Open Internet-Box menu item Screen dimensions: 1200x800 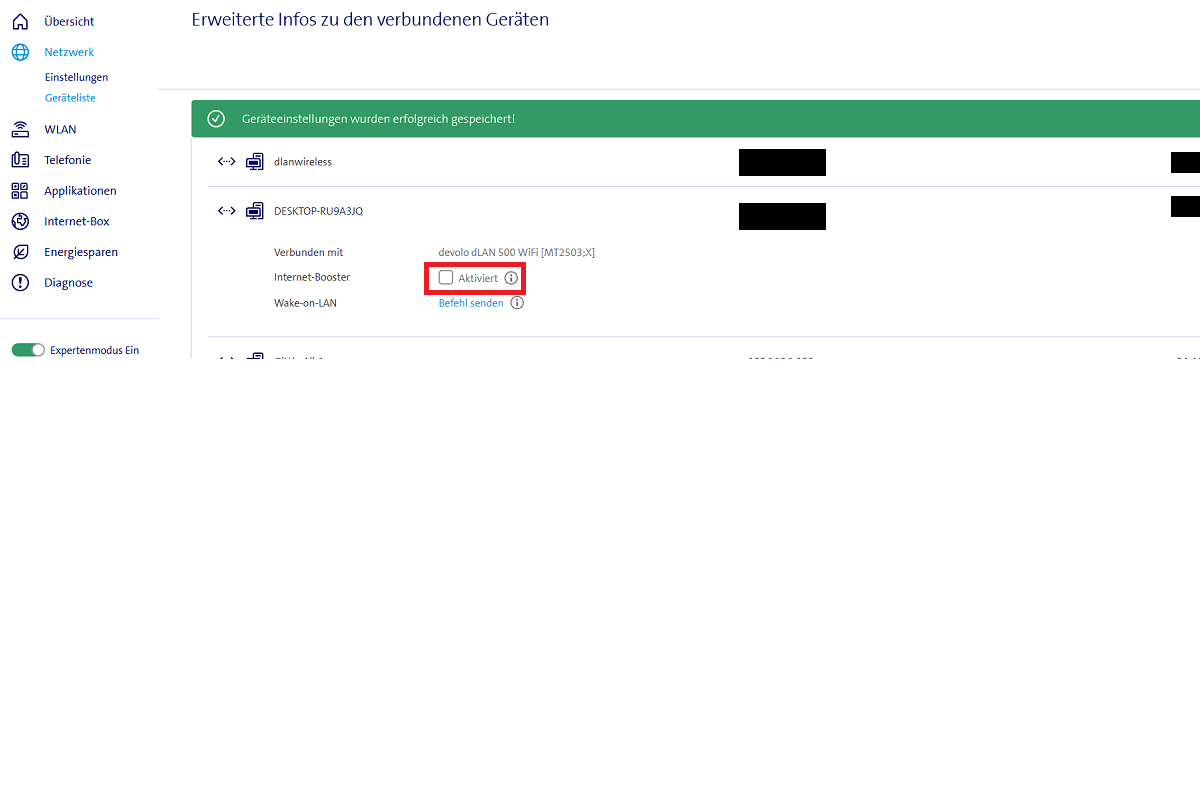[77, 221]
